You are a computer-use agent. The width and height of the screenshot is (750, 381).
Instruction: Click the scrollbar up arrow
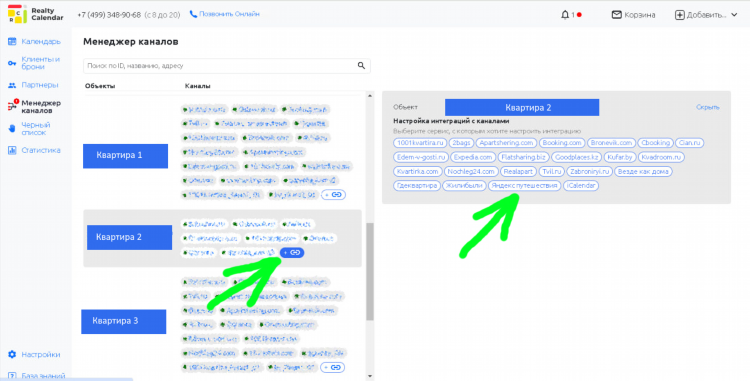[370, 96]
